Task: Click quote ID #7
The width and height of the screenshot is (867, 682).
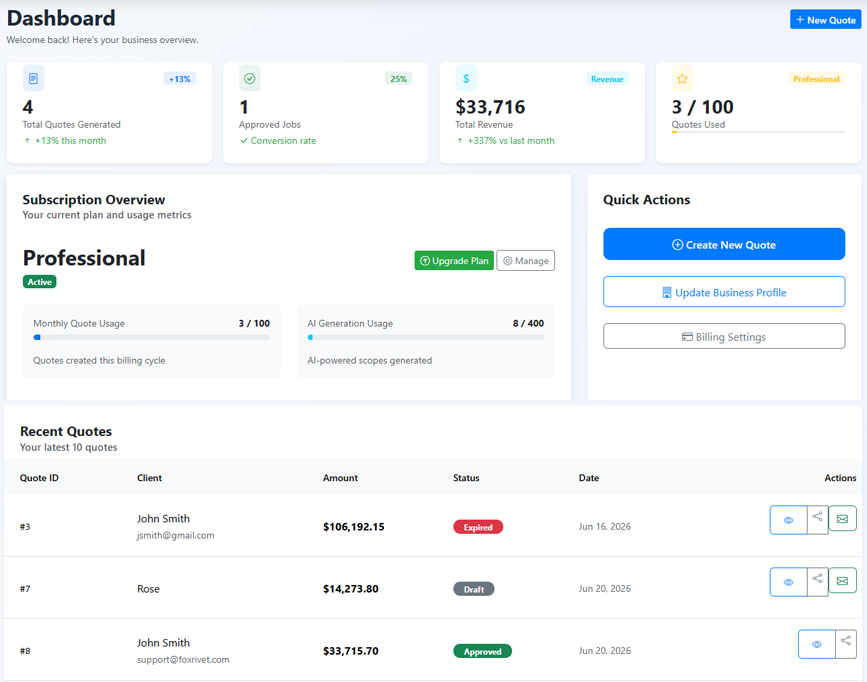Action: pyautogui.click(x=25, y=589)
